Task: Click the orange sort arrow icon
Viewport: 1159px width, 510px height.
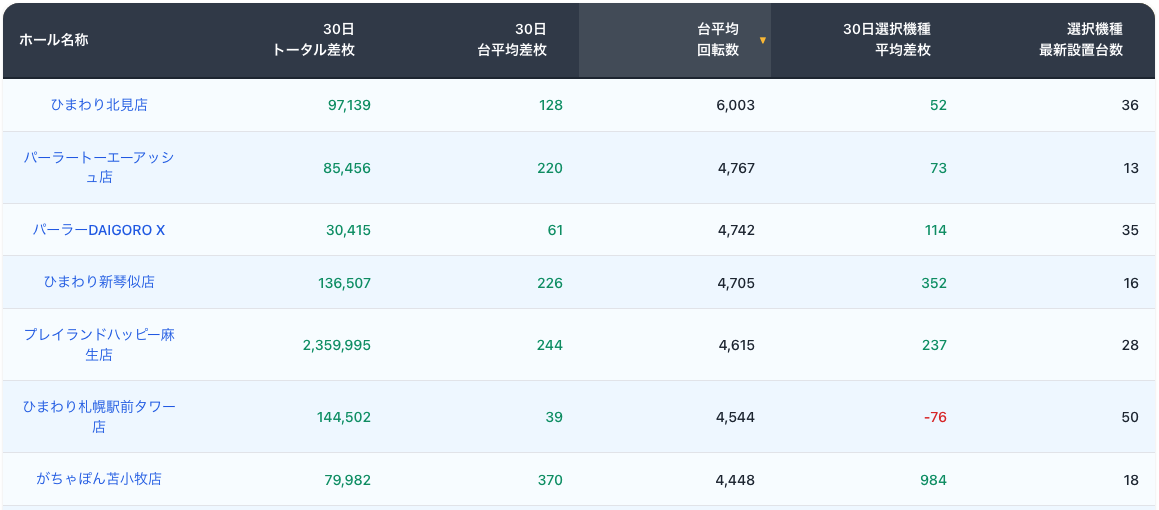Action: pos(762,41)
